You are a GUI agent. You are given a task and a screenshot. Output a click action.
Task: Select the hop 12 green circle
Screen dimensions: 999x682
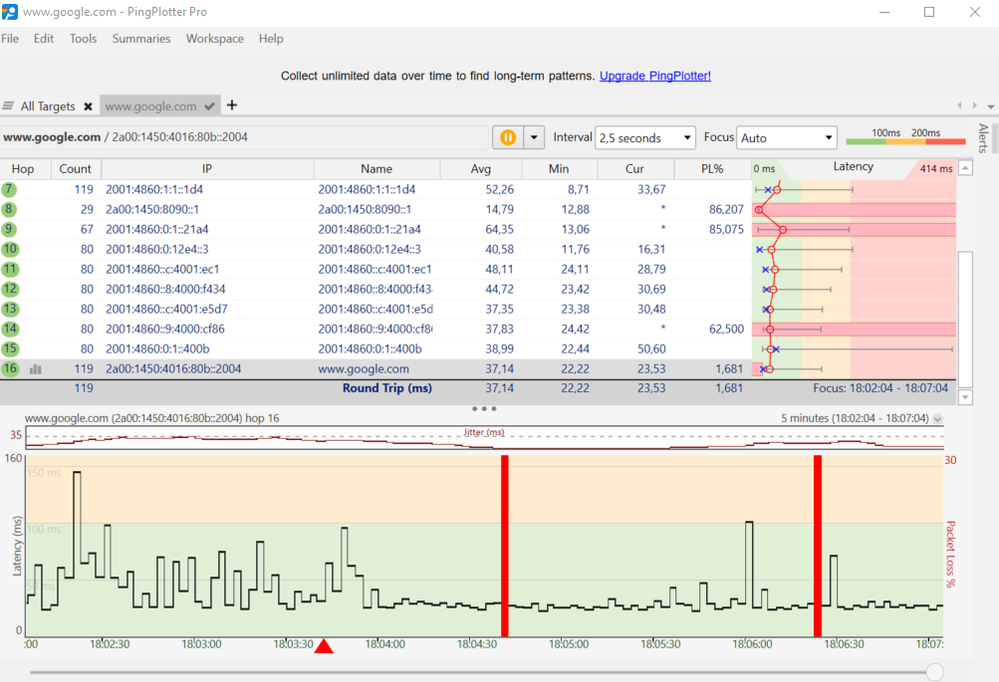10,289
